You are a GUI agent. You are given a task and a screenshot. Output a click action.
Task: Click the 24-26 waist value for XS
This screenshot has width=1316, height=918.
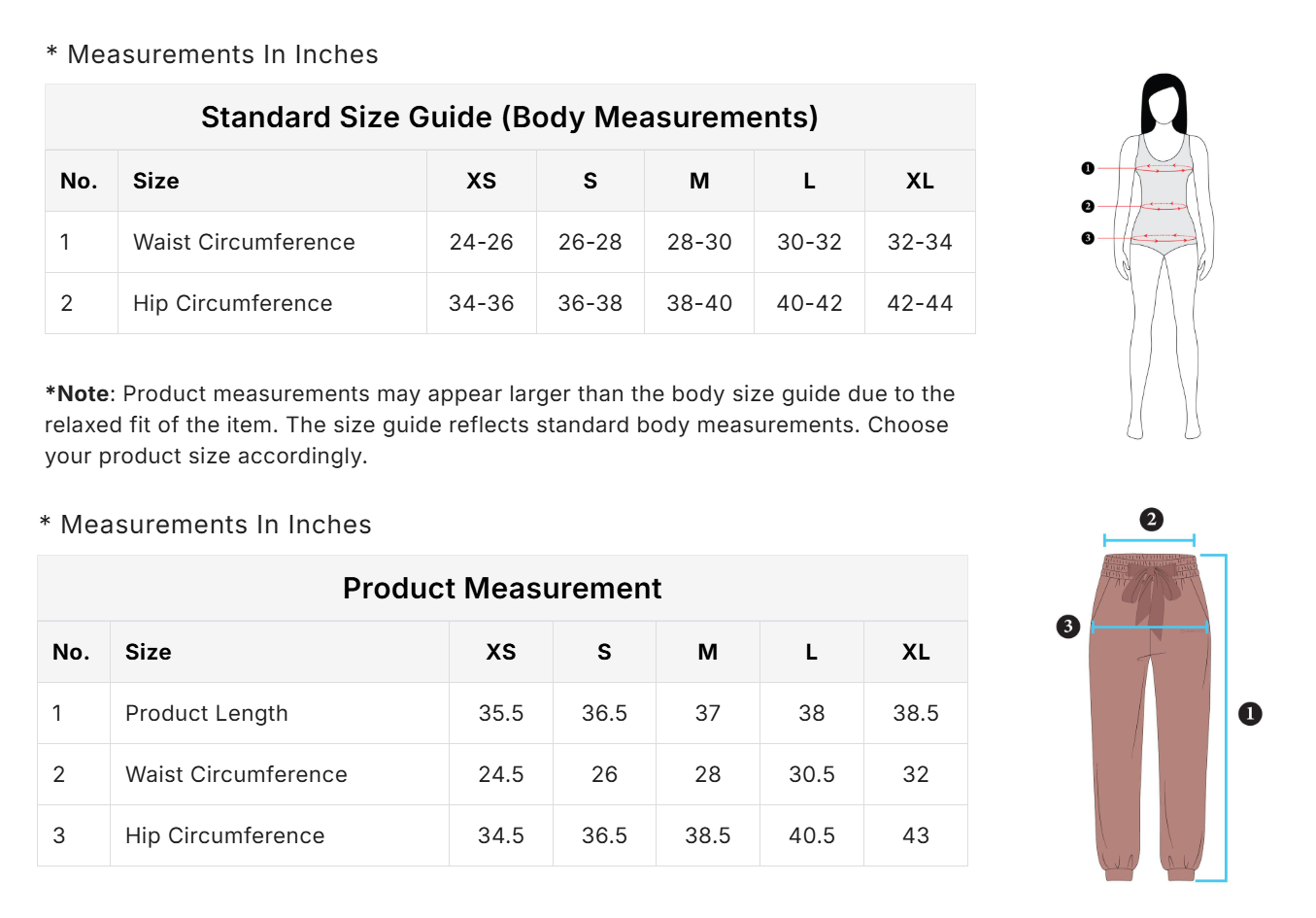coord(482,243)
